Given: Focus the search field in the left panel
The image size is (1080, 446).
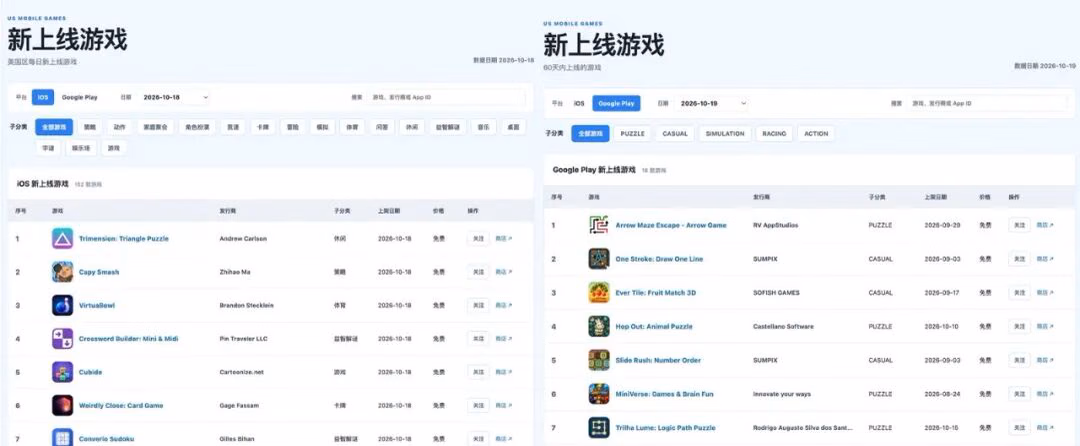Looking at the screenshot, I should coord(446,97).
